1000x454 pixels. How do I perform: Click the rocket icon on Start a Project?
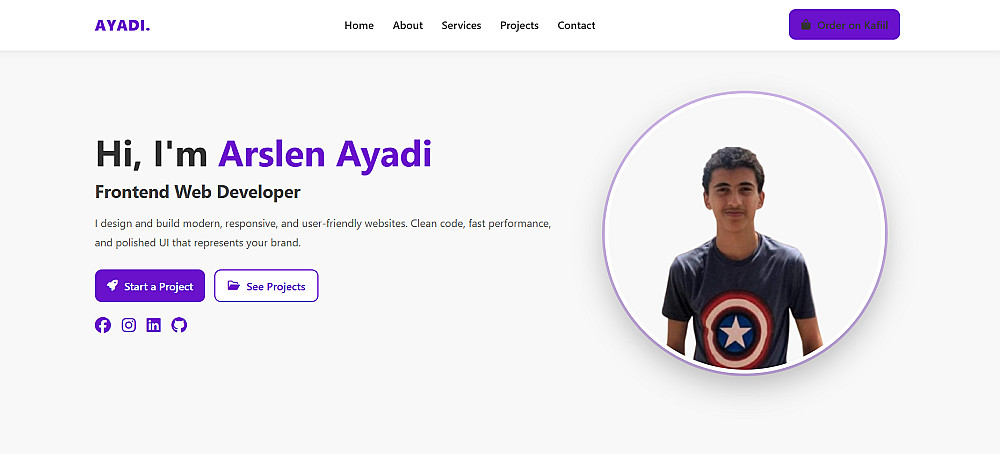(112, 286)
